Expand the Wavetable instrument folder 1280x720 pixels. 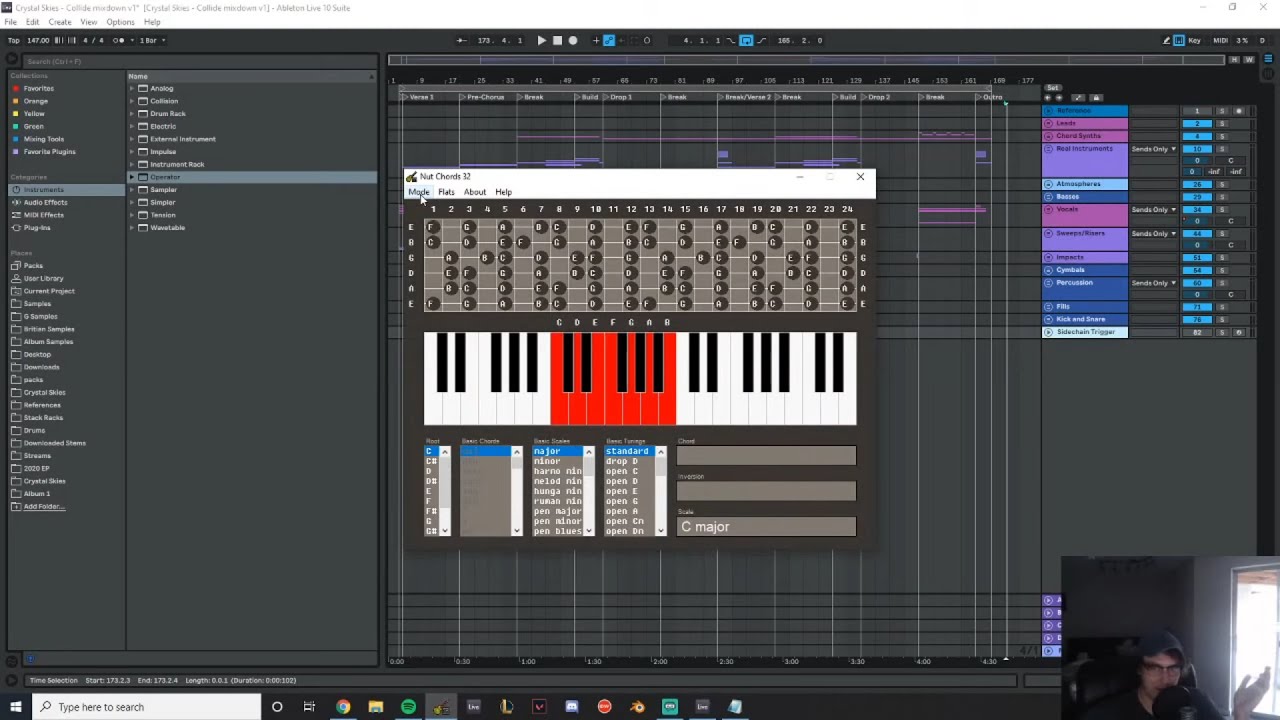pyautogui.click(x=131, y=227)
